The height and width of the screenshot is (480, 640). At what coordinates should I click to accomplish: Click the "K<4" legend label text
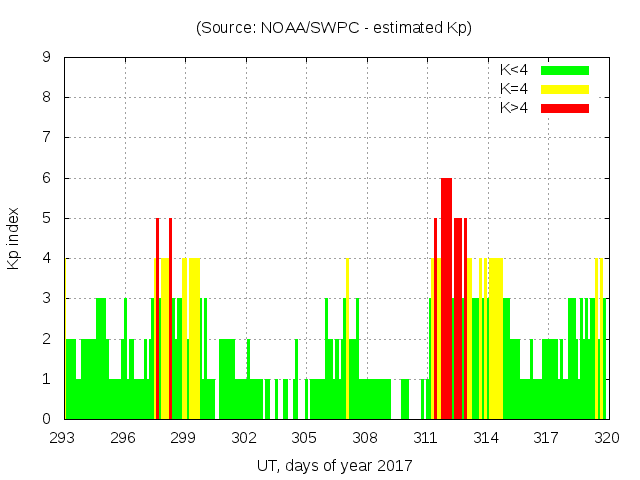(x=514, y=70)
